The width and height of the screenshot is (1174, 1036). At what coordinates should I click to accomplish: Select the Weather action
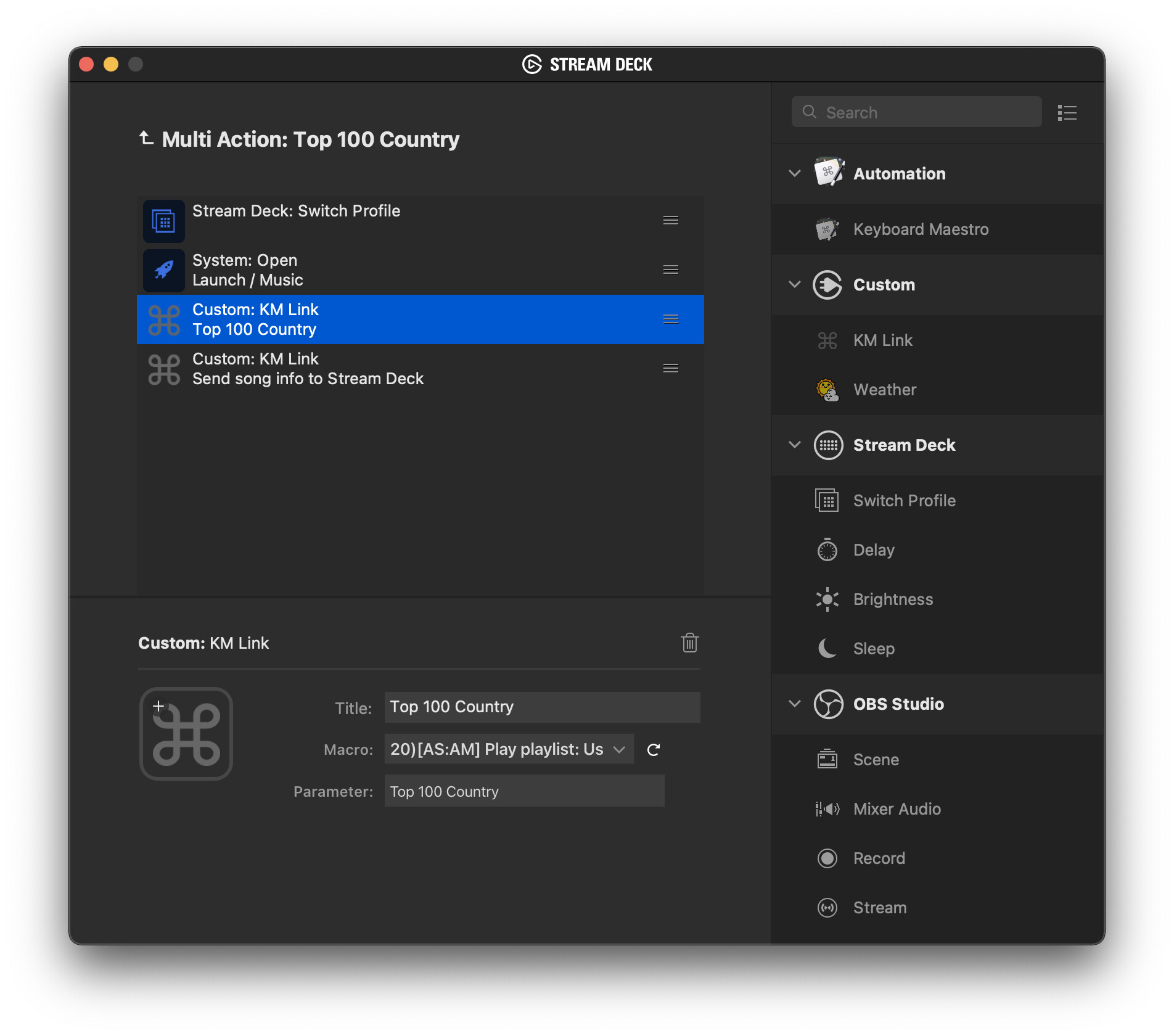tap(937, 390)
